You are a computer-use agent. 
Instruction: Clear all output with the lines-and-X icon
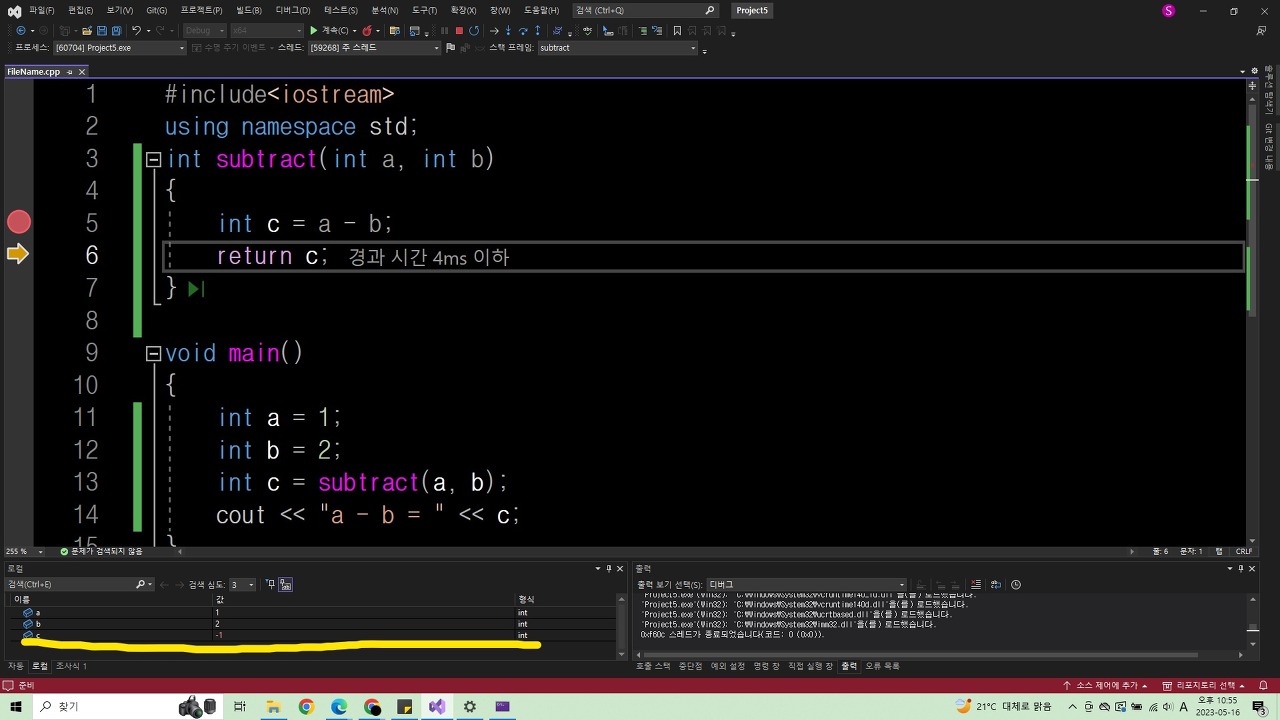pos(976,584)
